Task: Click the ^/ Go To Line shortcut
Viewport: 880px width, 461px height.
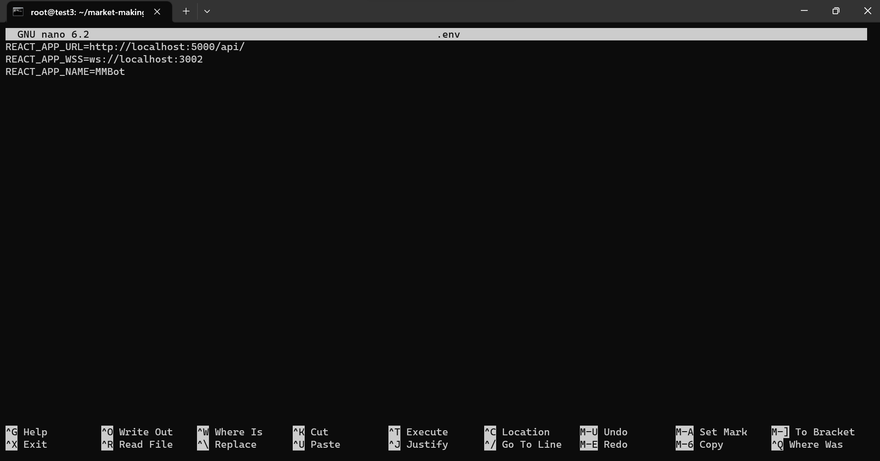Action: 523,444
